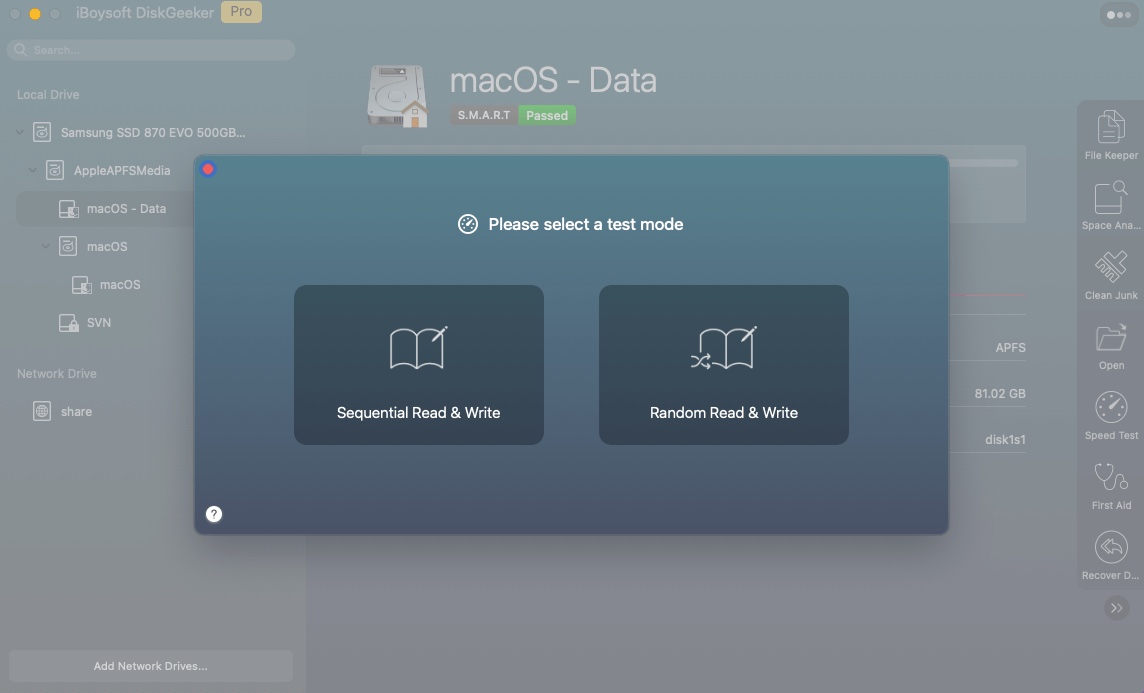The image size is (1144, 693).
Task: Launch the Space Analyze tool
Action: 1111,204
